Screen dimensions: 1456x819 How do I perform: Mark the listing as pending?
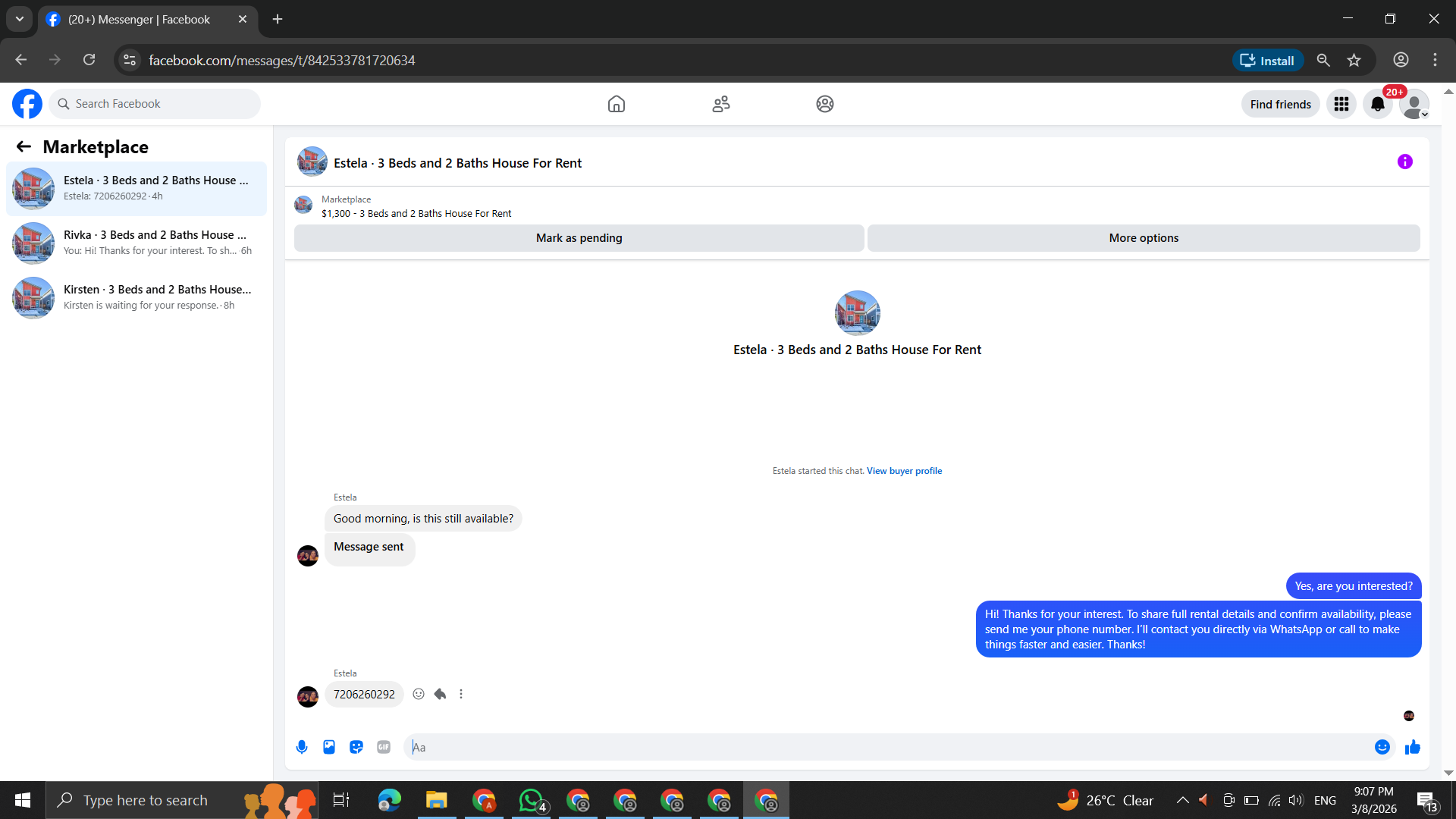point(579,238)
